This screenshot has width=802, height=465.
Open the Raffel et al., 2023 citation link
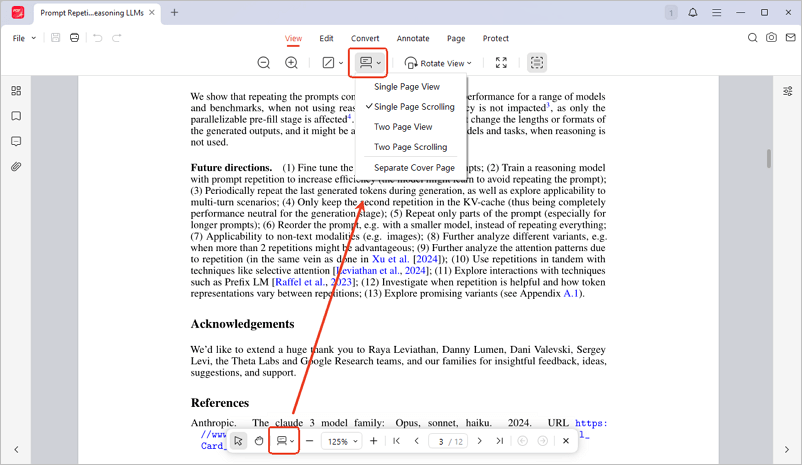click(x=314, y=282)
